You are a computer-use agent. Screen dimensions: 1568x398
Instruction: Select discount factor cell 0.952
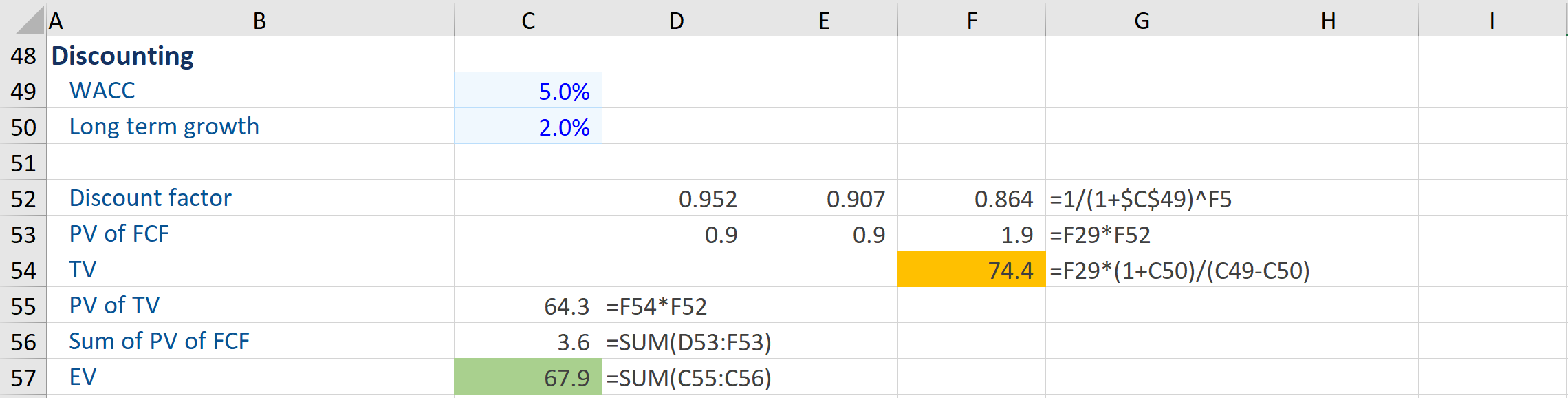pos(676,198)
